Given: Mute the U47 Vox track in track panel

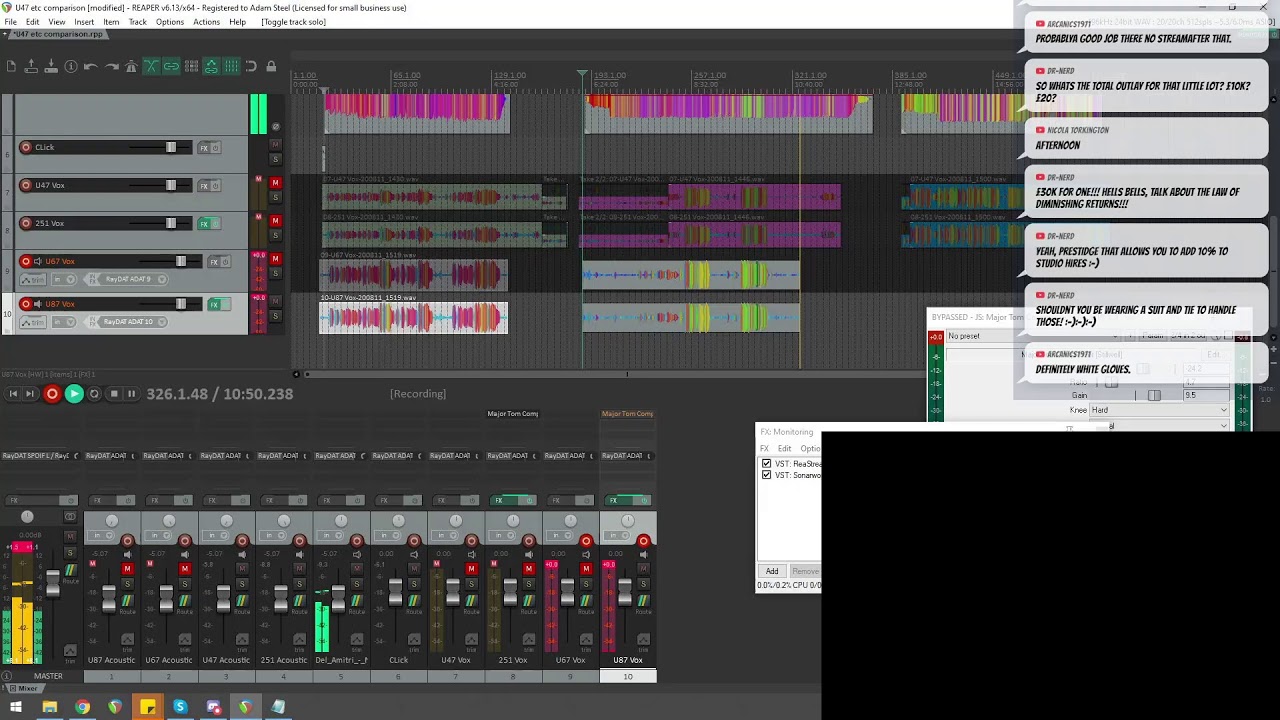Looking at the screenshot, I should [275, 183].
